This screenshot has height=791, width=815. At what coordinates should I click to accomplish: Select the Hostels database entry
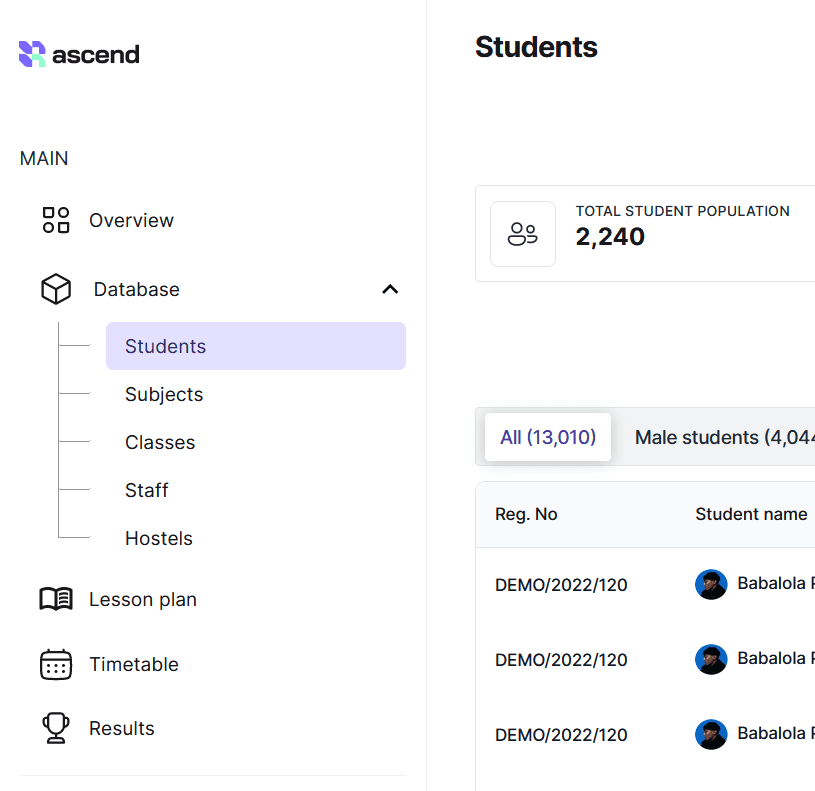tap(159, 538)
